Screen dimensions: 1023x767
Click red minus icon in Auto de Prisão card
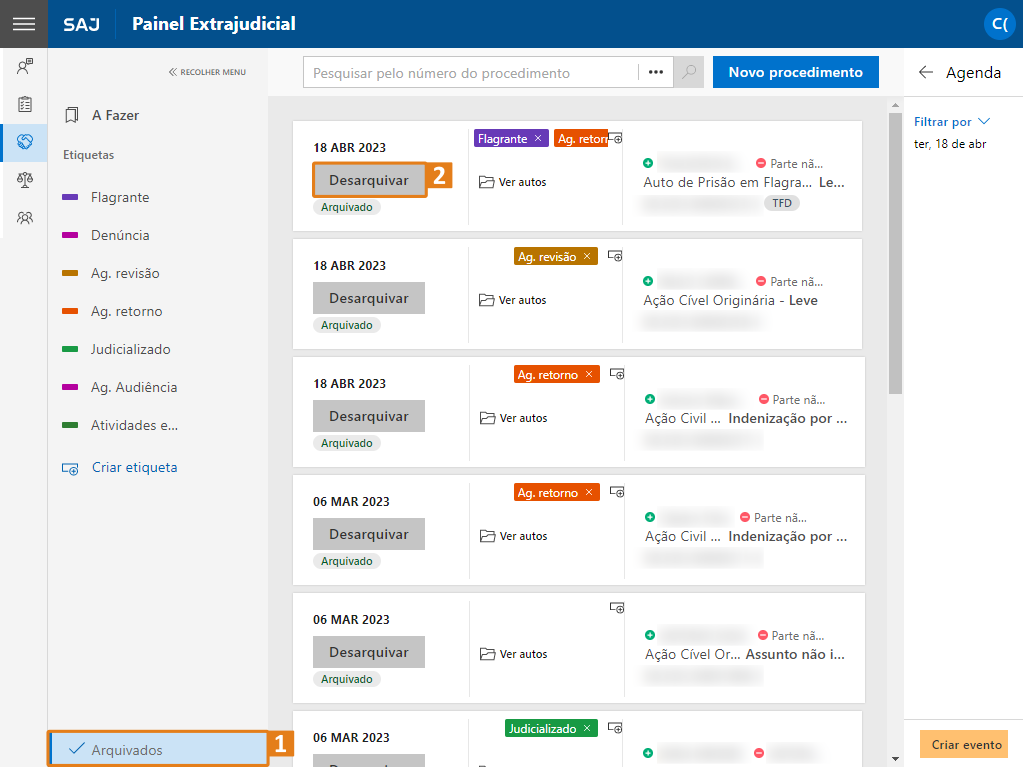coord(761,163)
